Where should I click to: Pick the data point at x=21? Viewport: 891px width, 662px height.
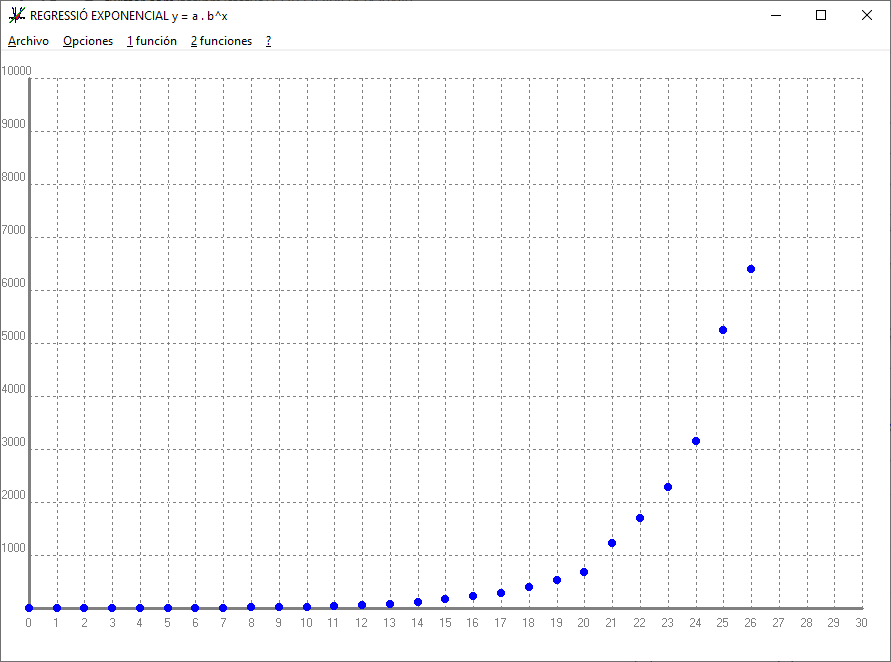[x=612, y=543]
